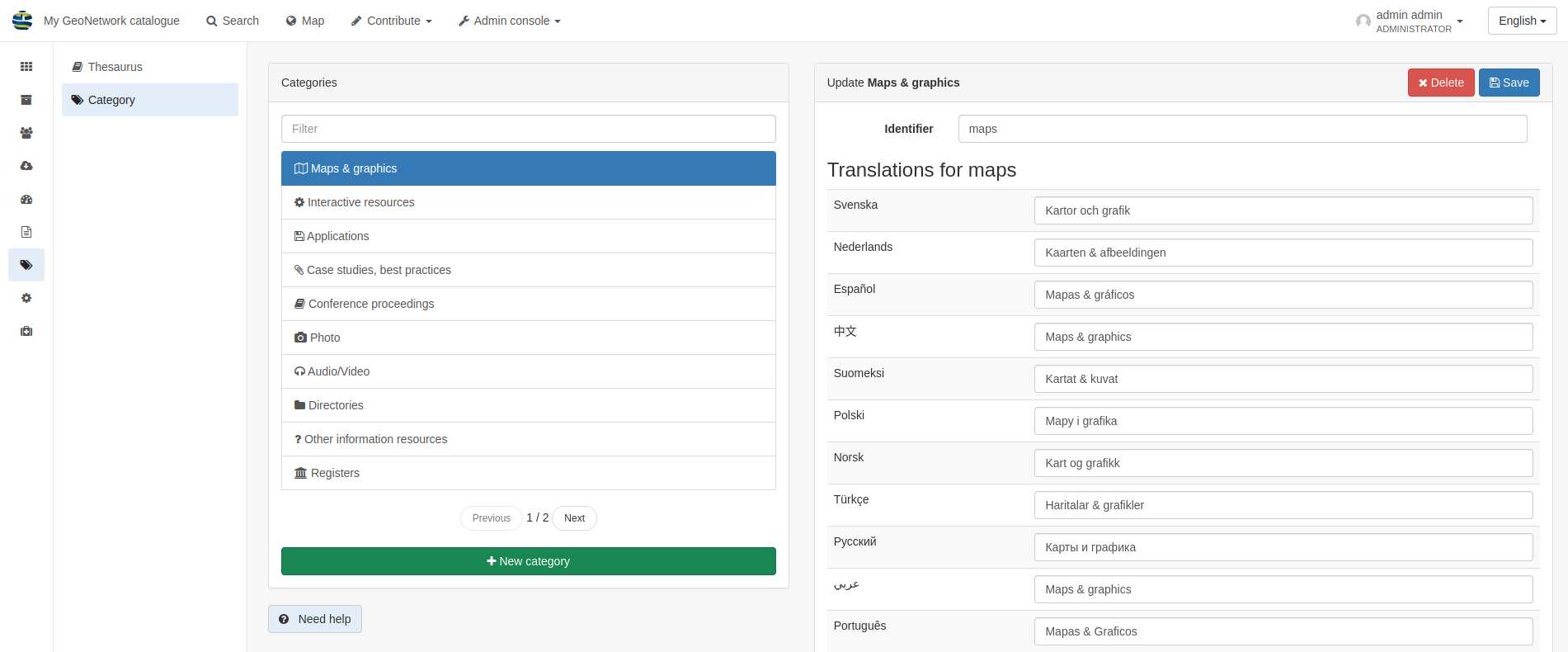This screenshot has height=652, width=1568.
Task: Click the 'Translations for maps' heading
Action: tap(921, 170)
